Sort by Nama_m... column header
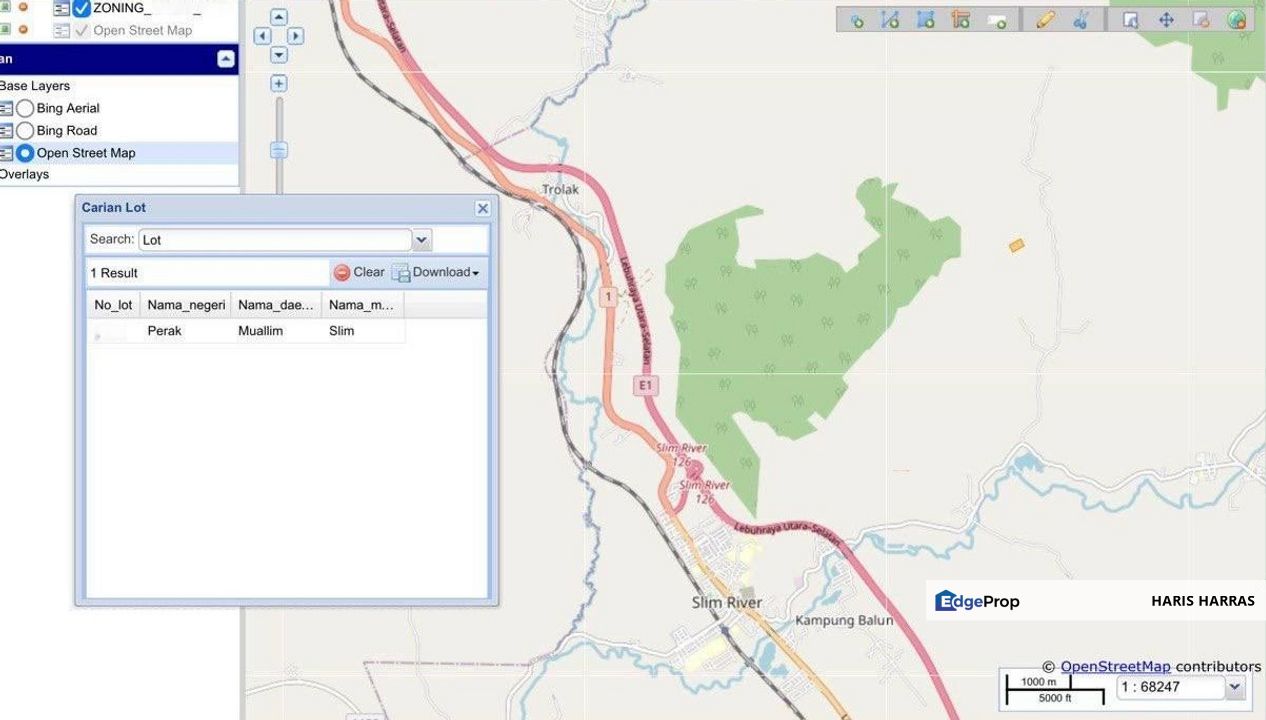The image size is (1266, 720). click(x=363, y=305)
